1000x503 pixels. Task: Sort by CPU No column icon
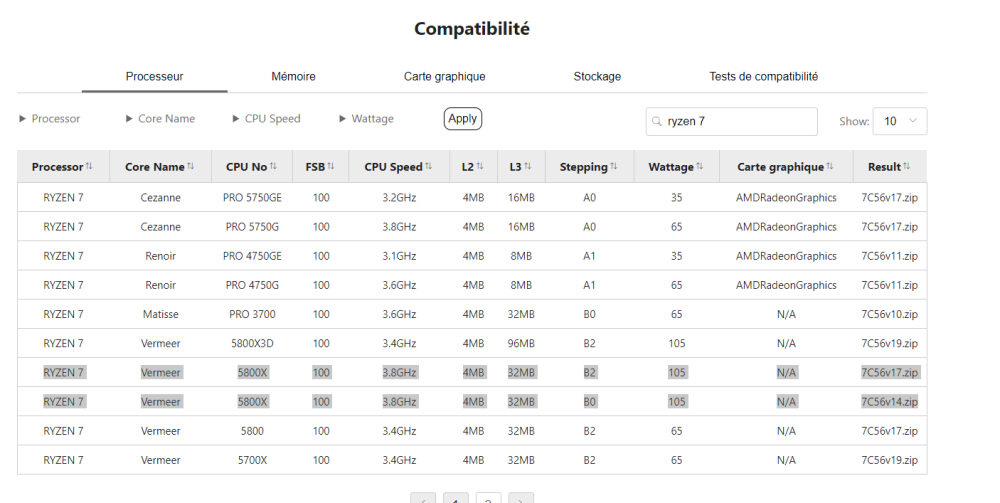point(273,167)
